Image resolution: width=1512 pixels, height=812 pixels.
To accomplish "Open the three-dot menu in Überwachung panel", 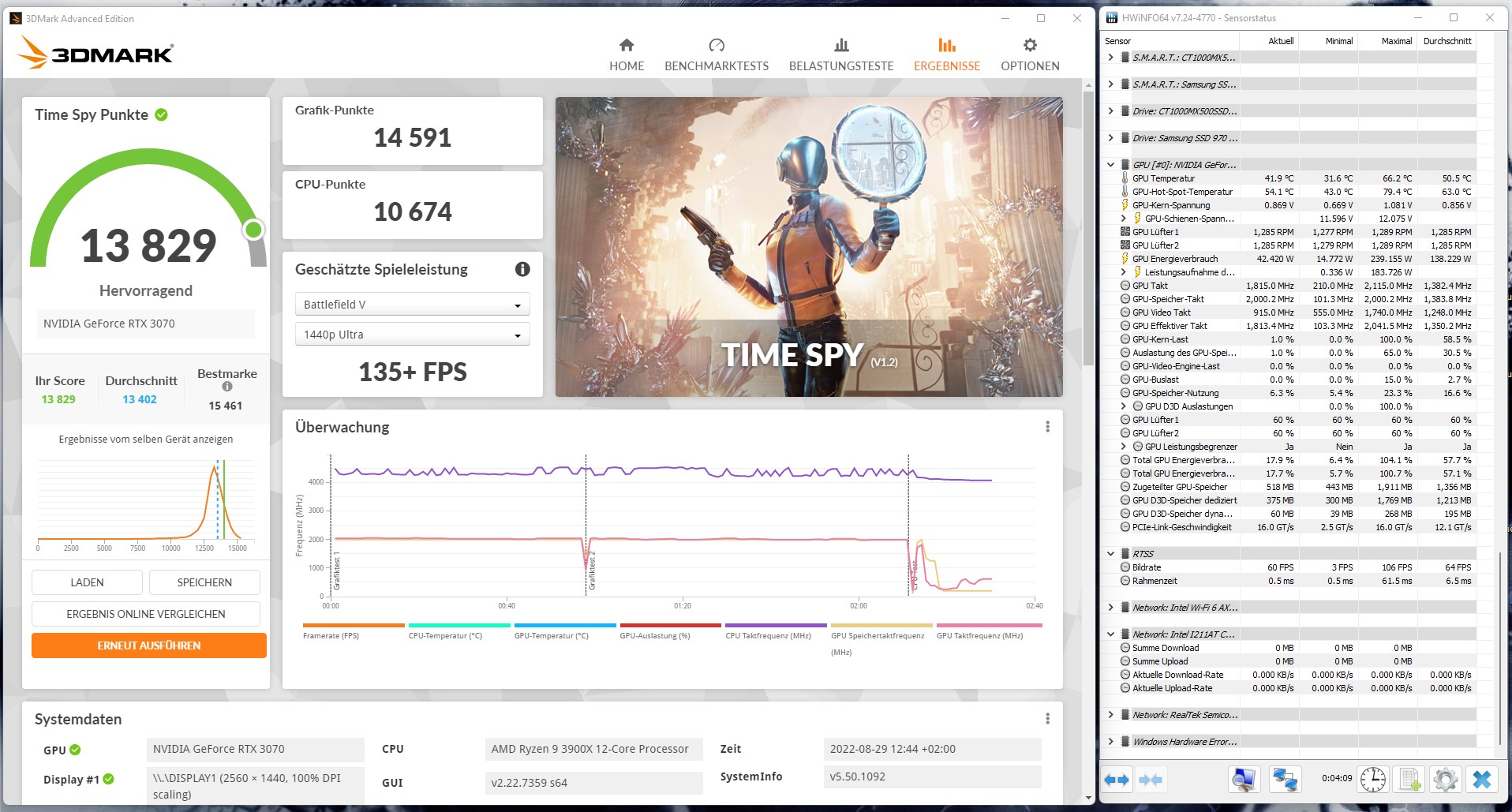I will [1047, 427].
